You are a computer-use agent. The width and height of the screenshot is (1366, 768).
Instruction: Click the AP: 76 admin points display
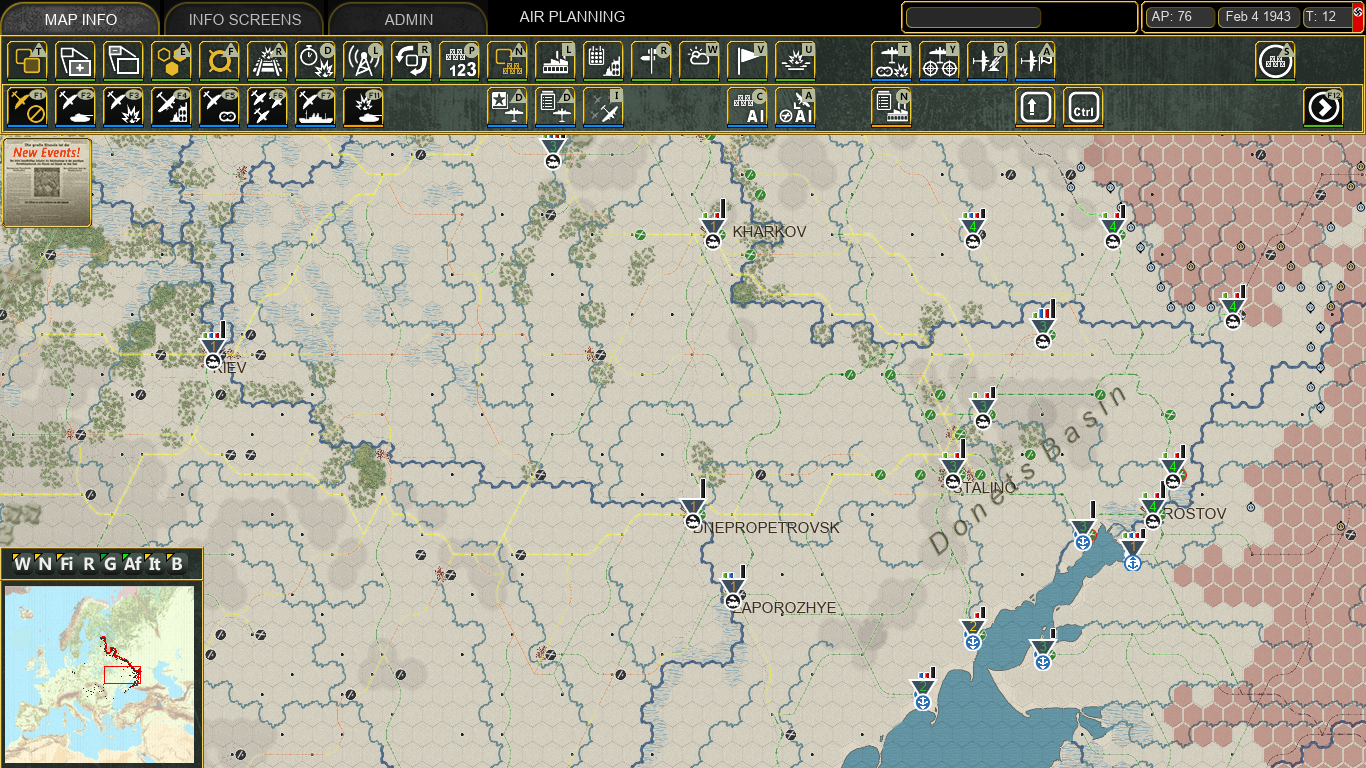pyautogui.click(x=1180, y=17)
